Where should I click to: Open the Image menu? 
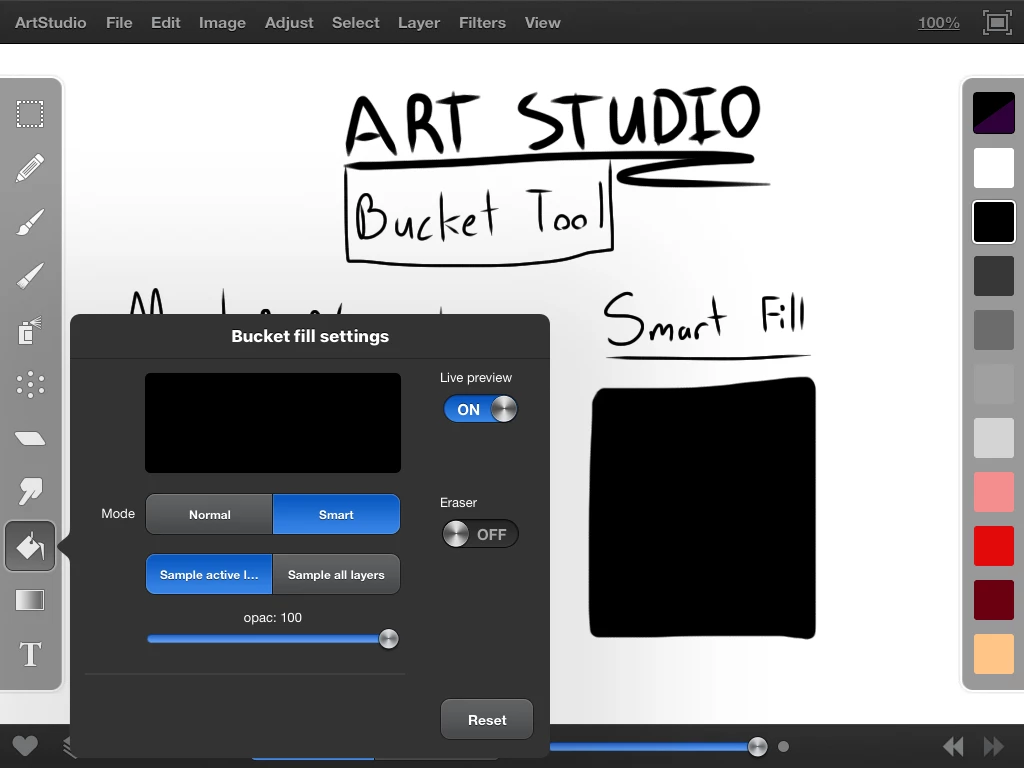point(222,23)
